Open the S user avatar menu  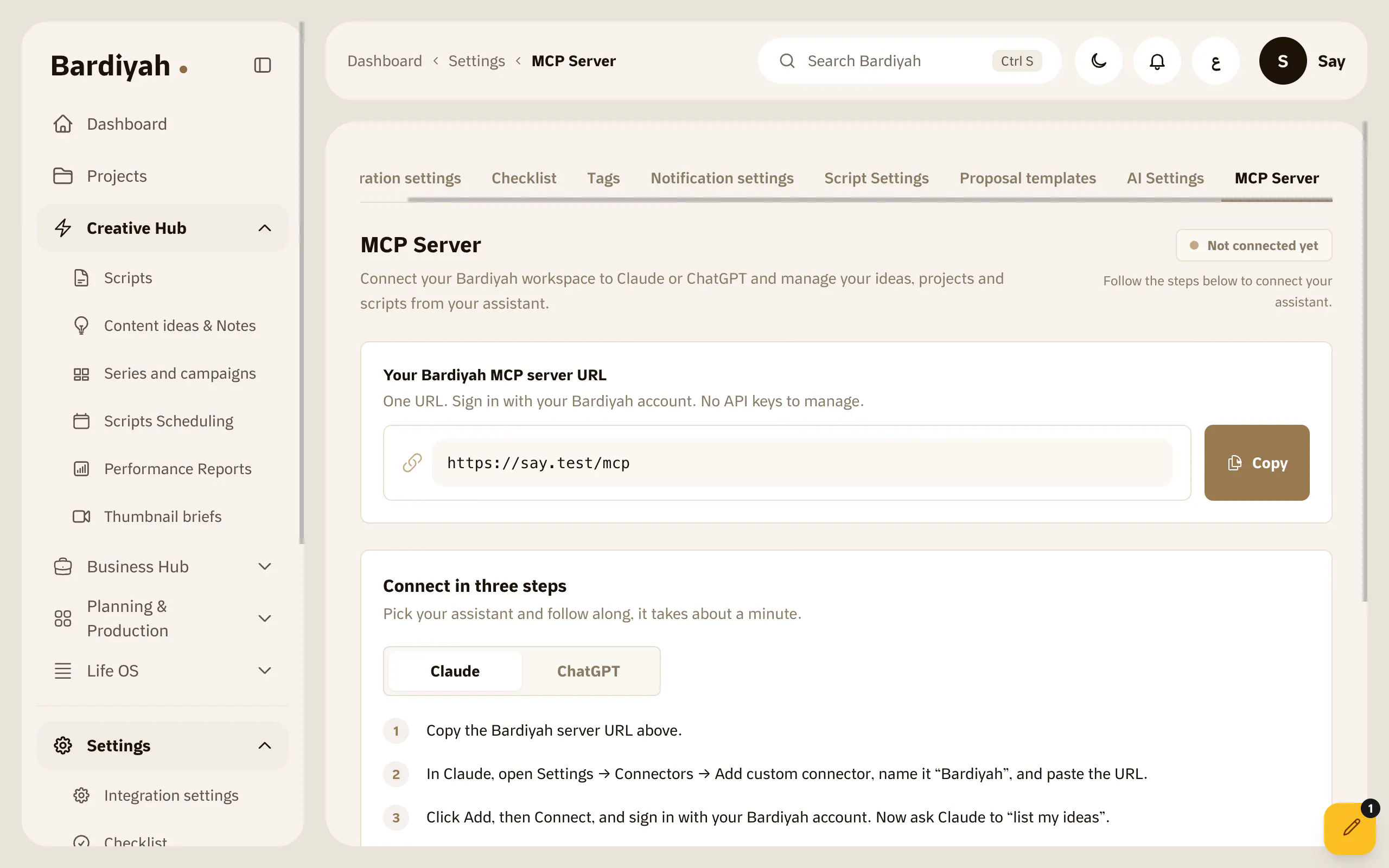point(1282,61)
